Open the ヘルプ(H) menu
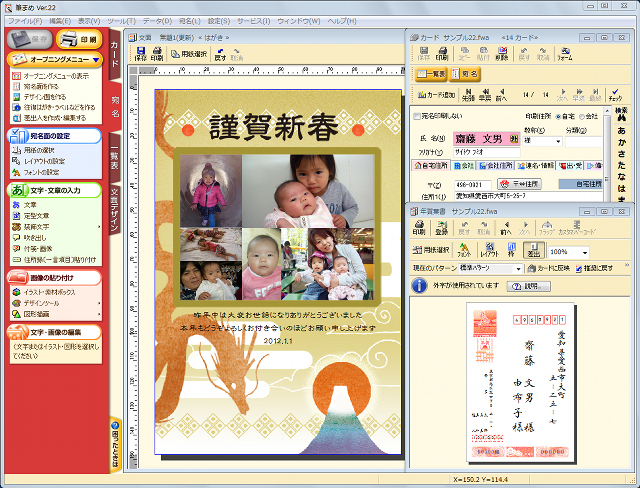This screenshot has height=488, width=640. pos(342,21)
